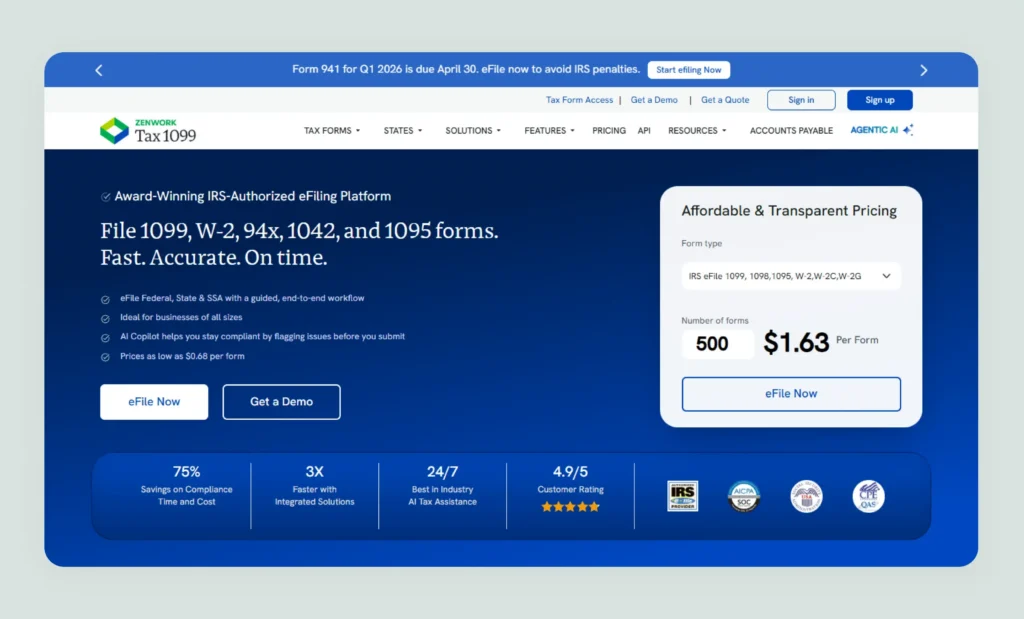The width and height of the screenshot is (1024, 619).
Task: Click 'Ideal for businesses of all sizes'
Action: (x=181, y=317)
